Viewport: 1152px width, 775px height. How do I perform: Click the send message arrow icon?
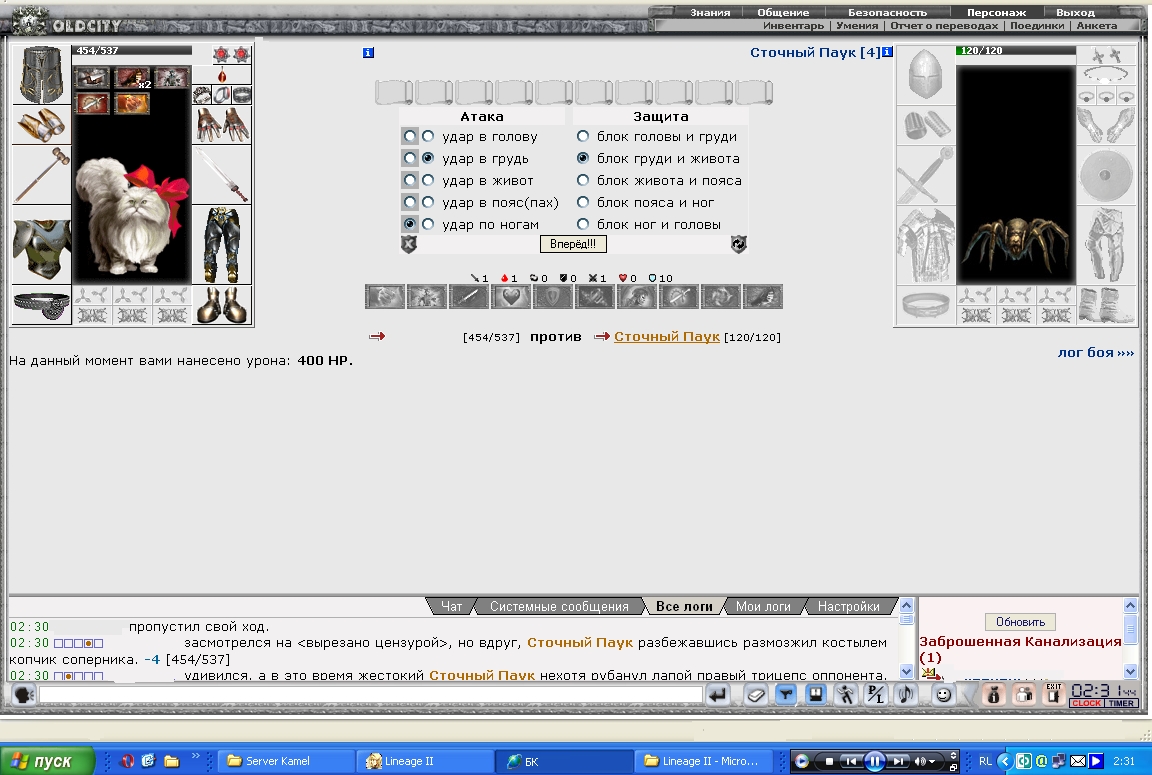pos(718,694)
